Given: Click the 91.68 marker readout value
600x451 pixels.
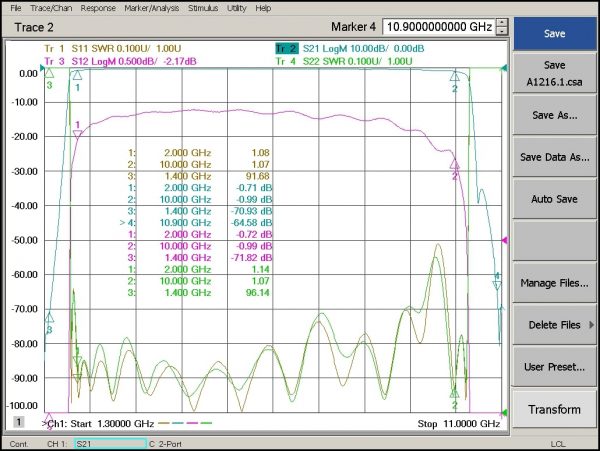Looking at the screenshot, I should (x=258, y=176).
